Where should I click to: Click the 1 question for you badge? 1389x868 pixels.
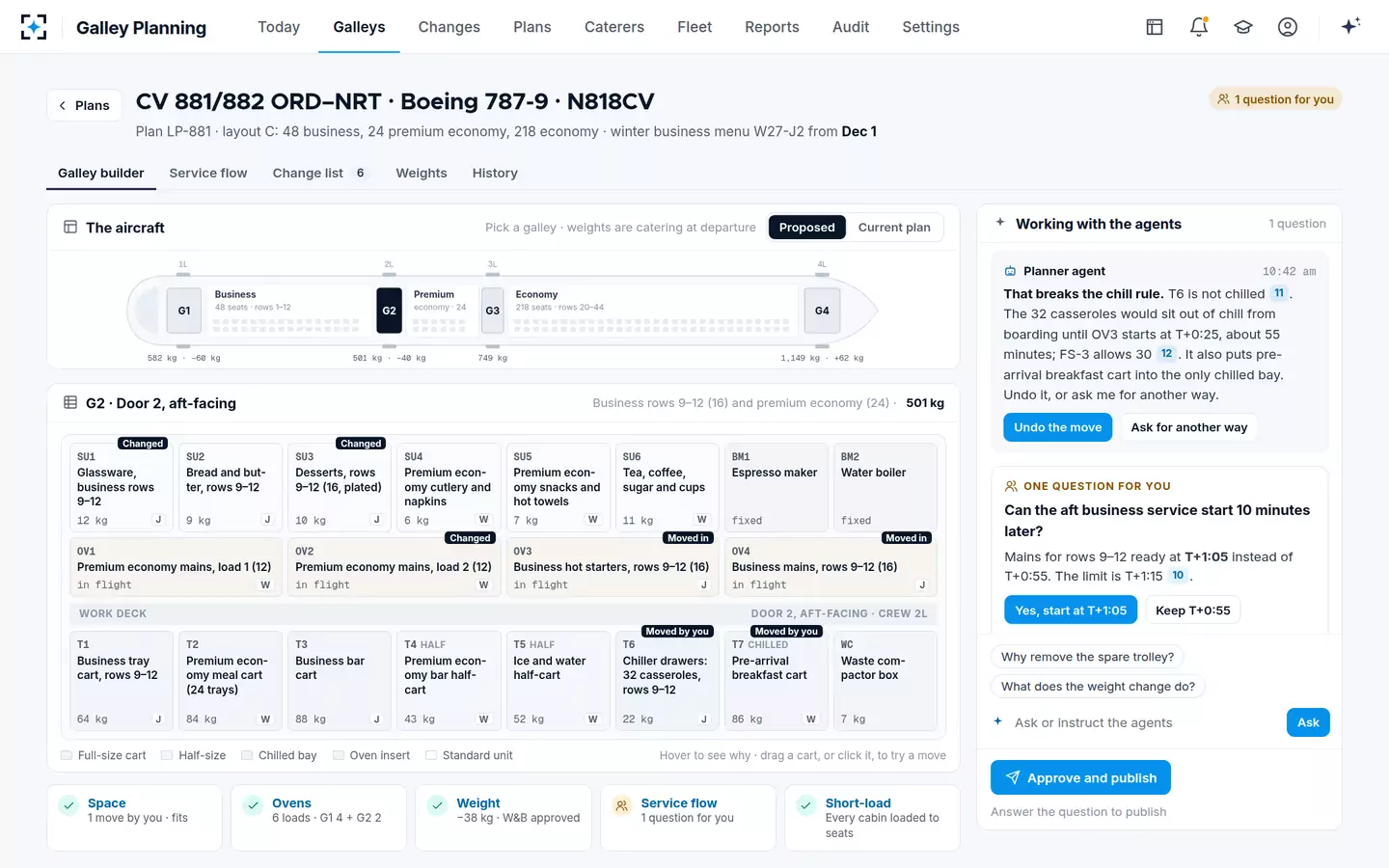[x=1275, y=99]
